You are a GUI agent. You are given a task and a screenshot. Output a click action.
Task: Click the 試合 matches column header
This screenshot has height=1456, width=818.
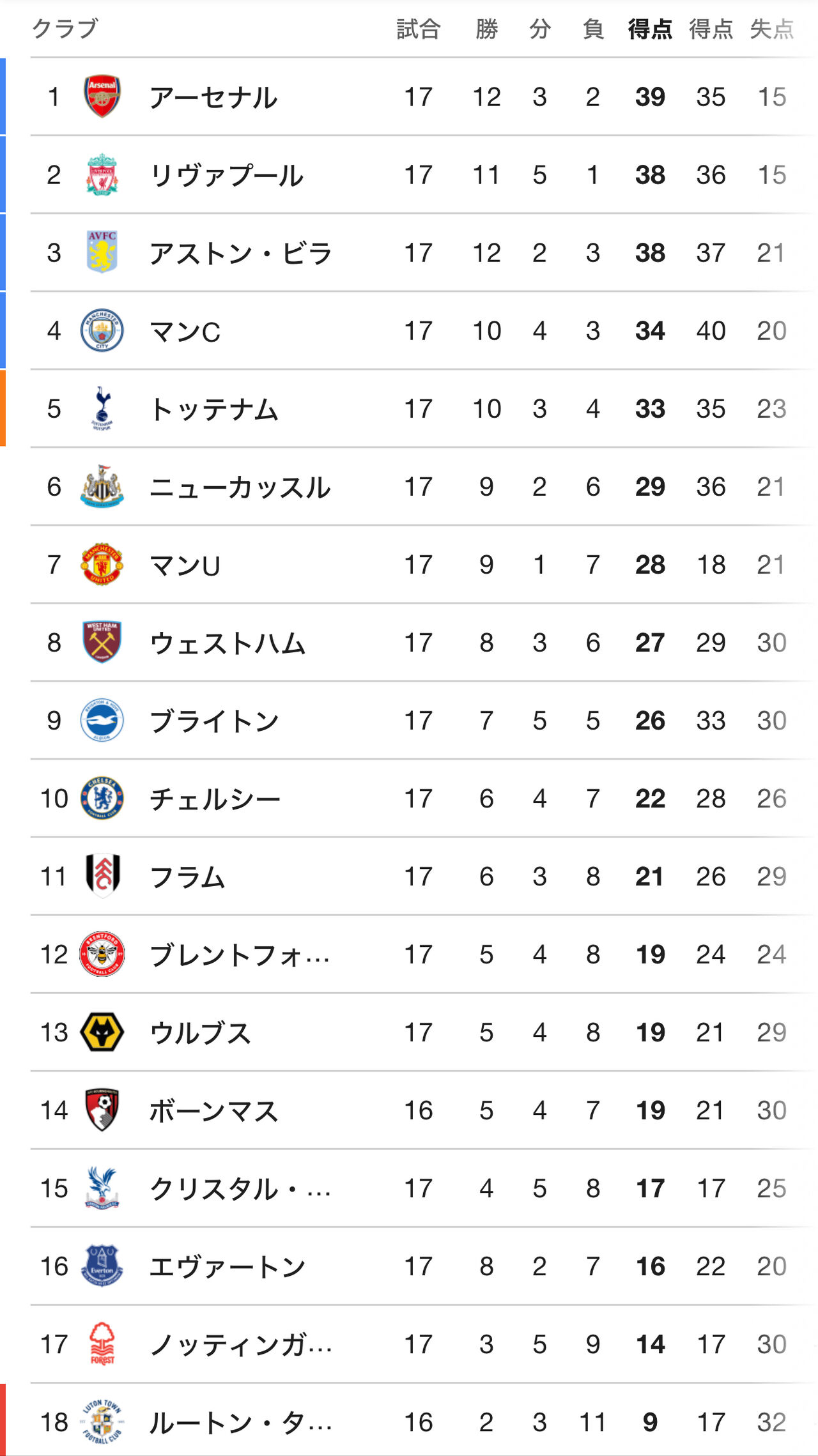coord(419,29)
